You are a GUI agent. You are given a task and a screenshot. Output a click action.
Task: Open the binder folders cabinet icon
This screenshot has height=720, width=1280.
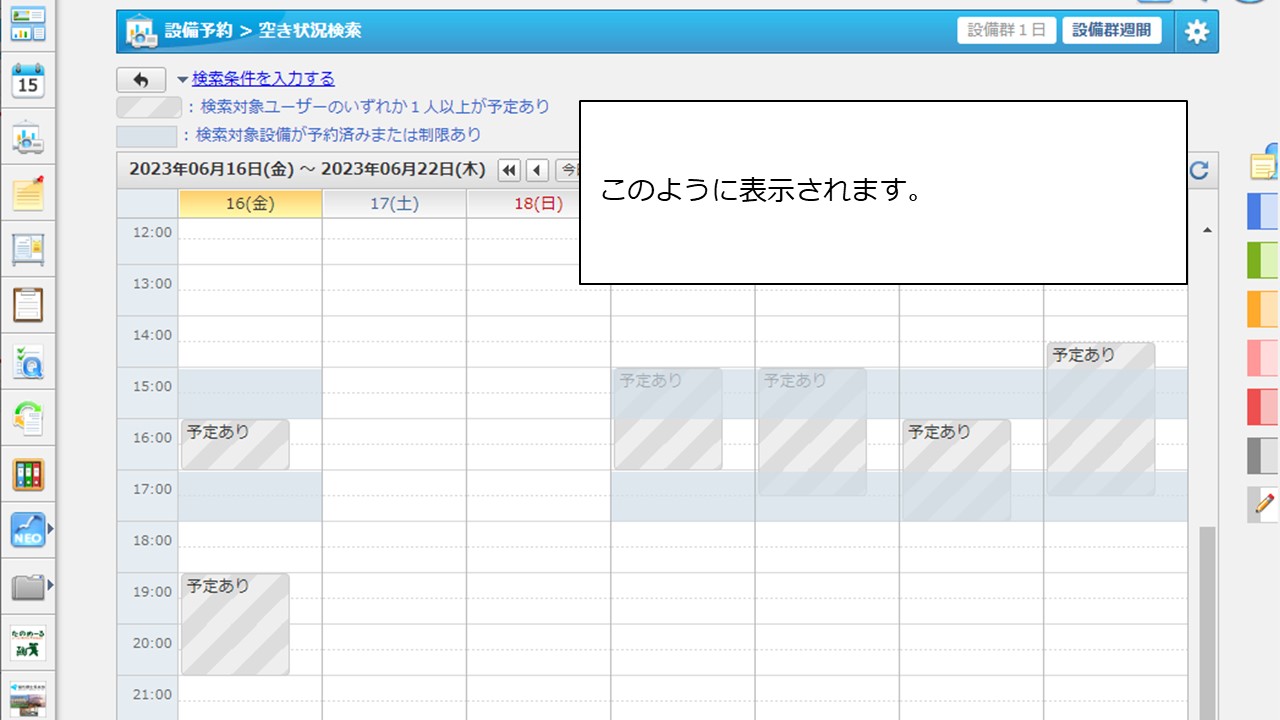point(28,474)
